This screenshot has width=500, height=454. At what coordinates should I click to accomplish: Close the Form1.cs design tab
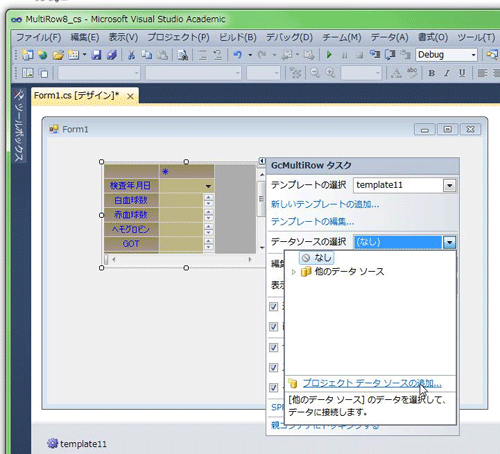click(130, 96)
